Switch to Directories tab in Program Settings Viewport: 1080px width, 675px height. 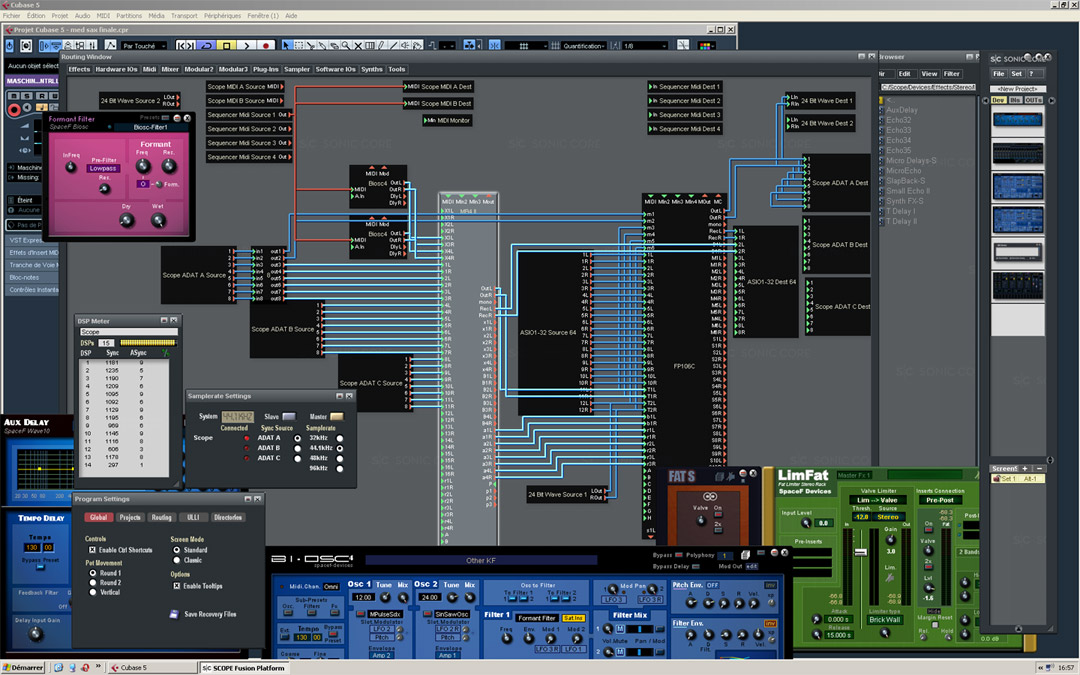(x=227, y=517)
